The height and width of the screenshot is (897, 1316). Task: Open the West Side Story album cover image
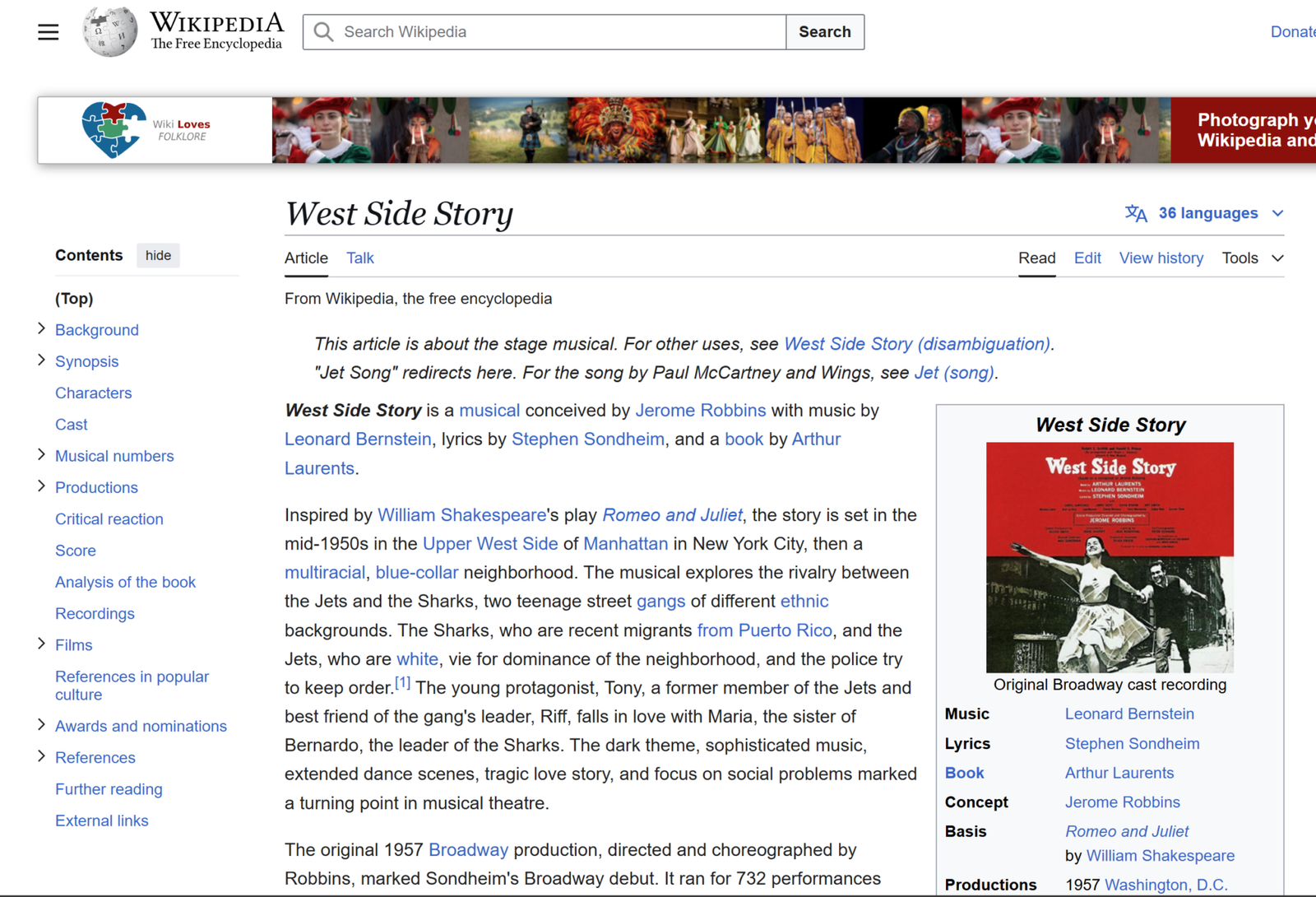coord(1110,557)
